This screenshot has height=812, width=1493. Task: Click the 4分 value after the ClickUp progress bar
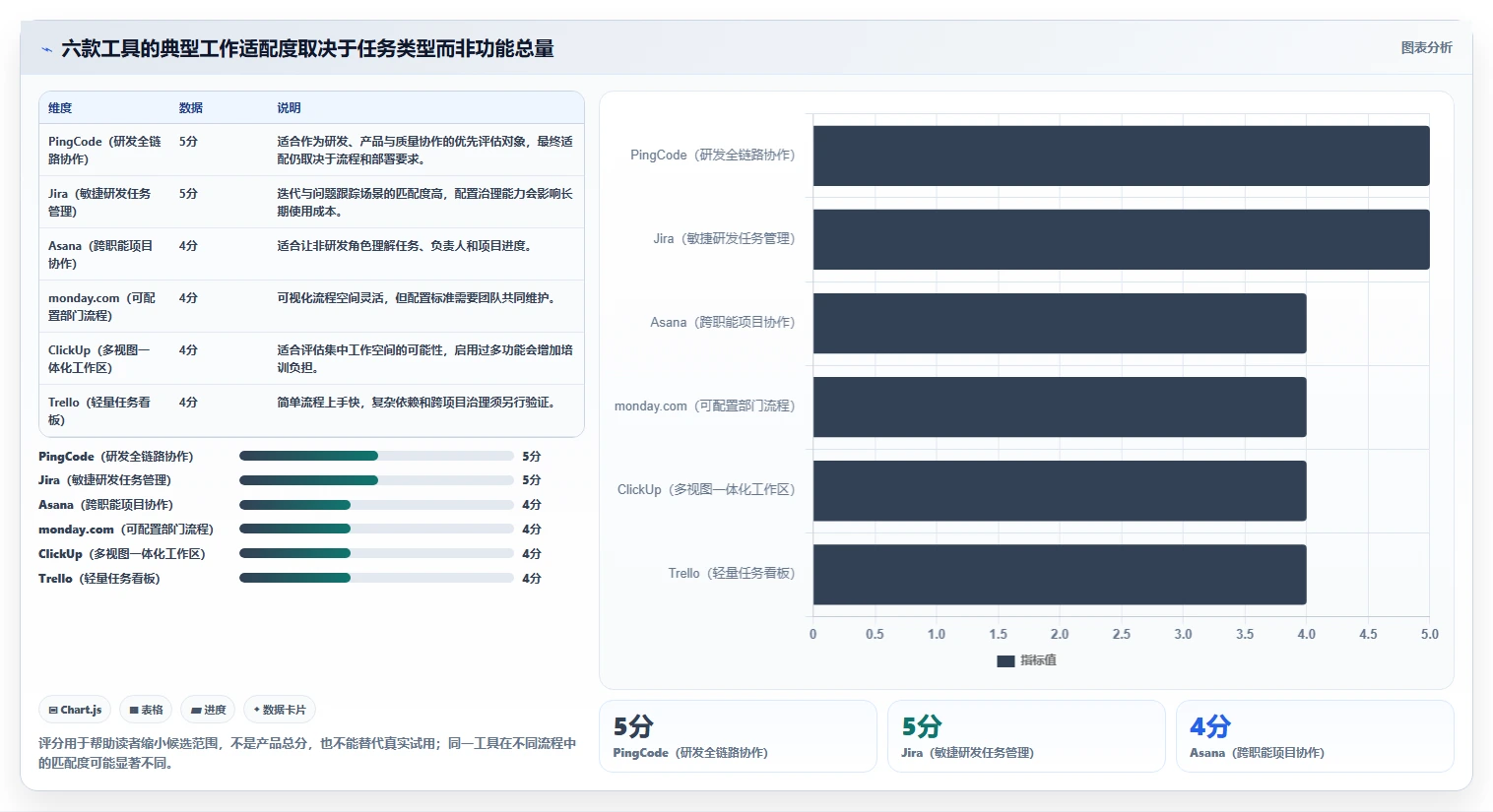click(x=532, y=554)
